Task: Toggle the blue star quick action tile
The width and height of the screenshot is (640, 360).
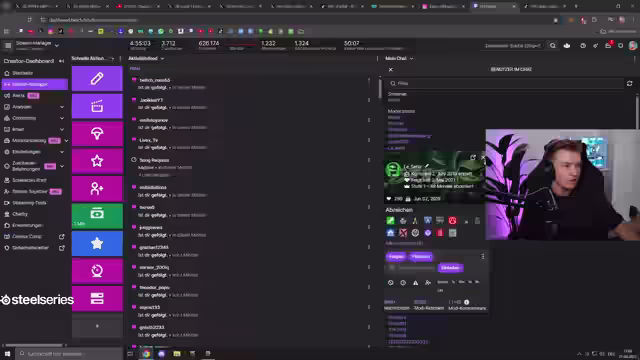Action: pos(97,243)
